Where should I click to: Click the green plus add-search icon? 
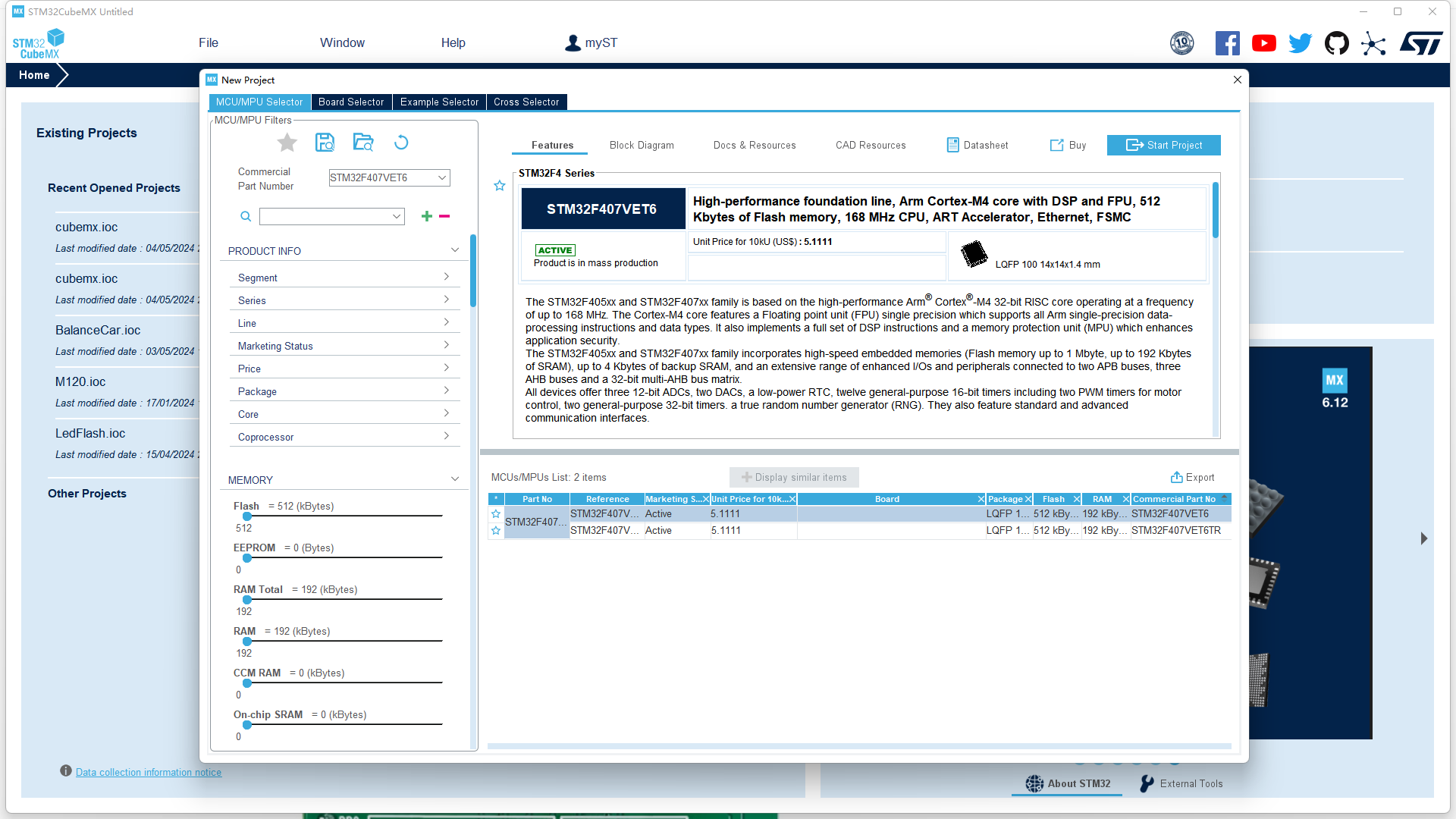(427, 217)
